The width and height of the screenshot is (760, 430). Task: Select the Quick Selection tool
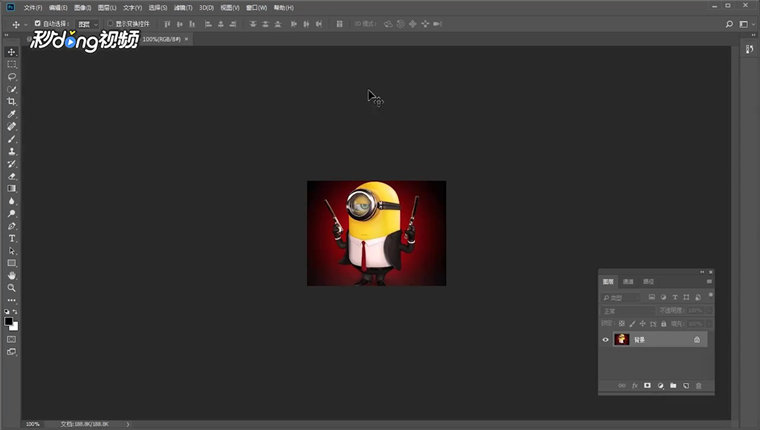coord(12,89)
